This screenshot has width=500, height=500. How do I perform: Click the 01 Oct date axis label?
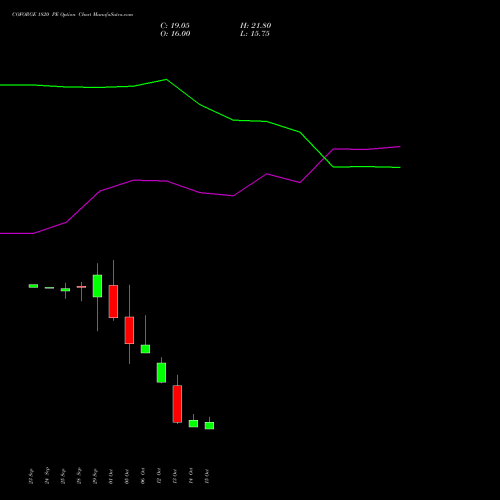pyautogui.click(x=111, y=476)
